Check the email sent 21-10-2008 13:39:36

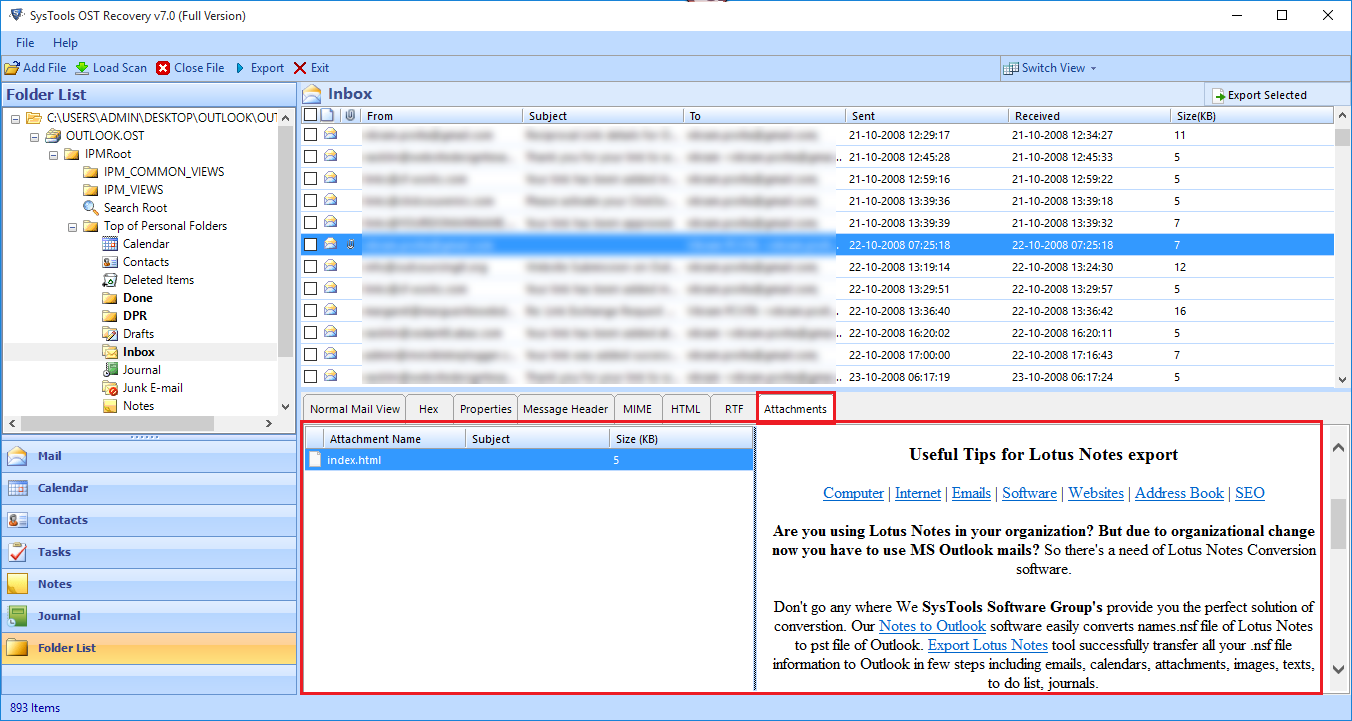(311, 201)
